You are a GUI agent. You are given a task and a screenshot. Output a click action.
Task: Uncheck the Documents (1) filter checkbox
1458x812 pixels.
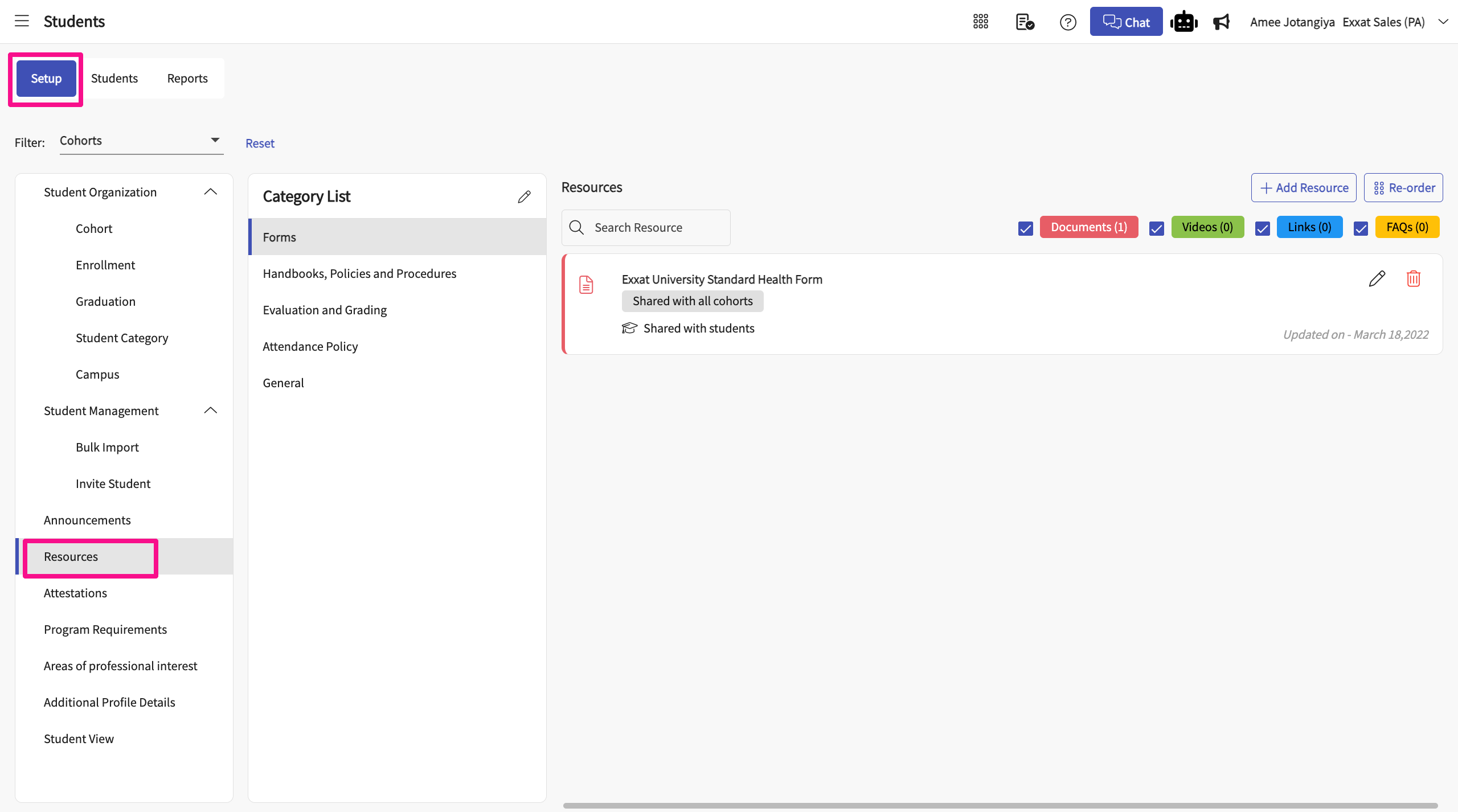(1025, 228)
